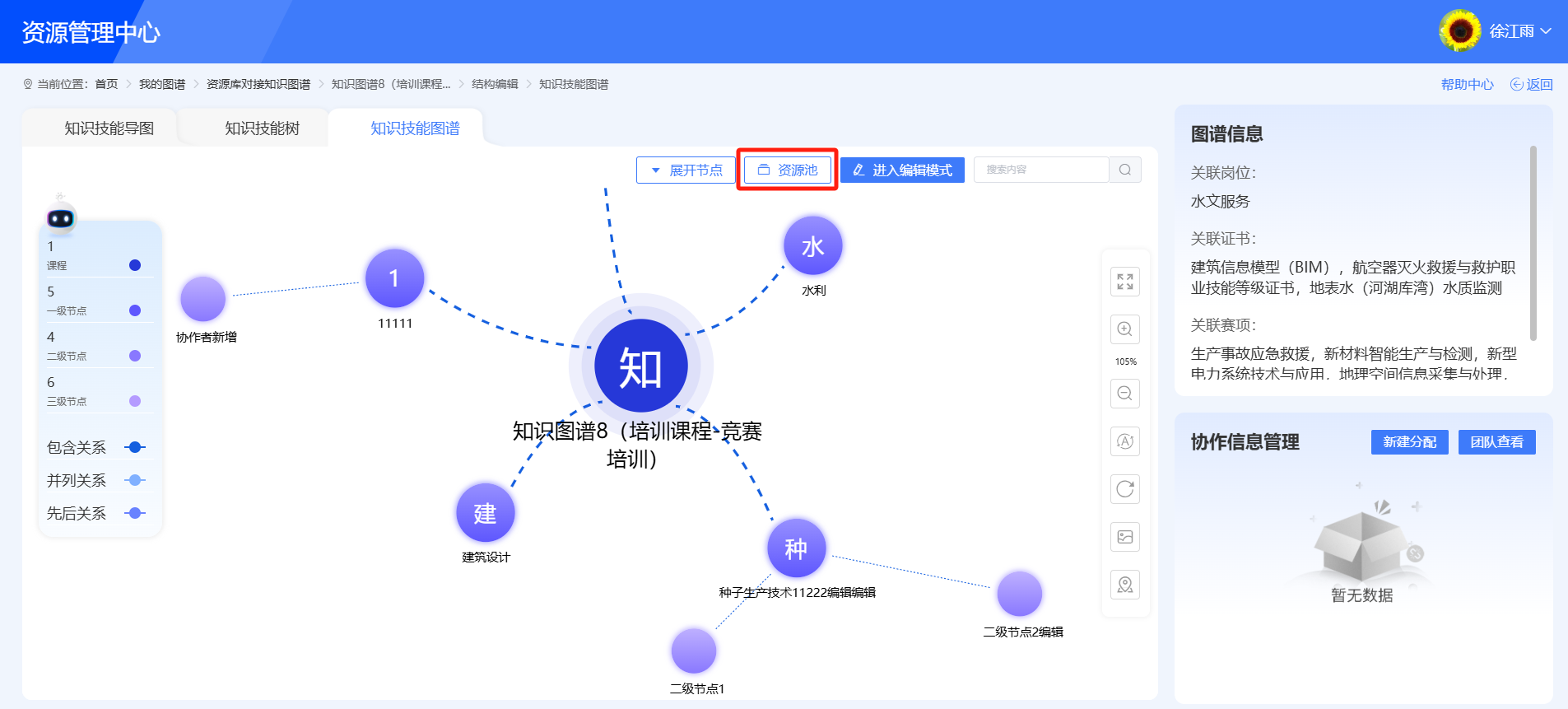This screenshot has width=1568, height=709.
Task: Click 进入编辑模式 button
Action: [902, 170]
